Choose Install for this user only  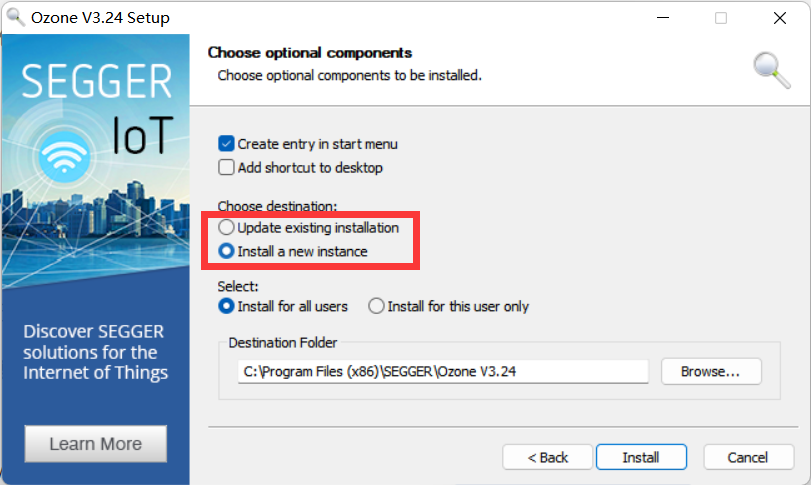tap(376, 306)
